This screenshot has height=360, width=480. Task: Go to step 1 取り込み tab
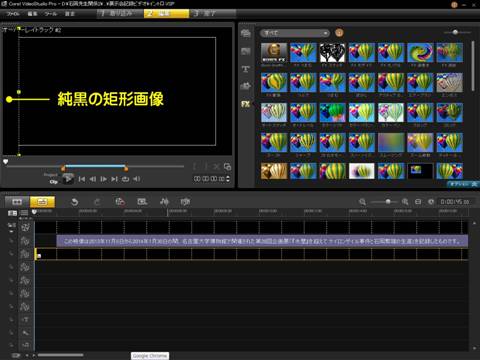[120, 13]
